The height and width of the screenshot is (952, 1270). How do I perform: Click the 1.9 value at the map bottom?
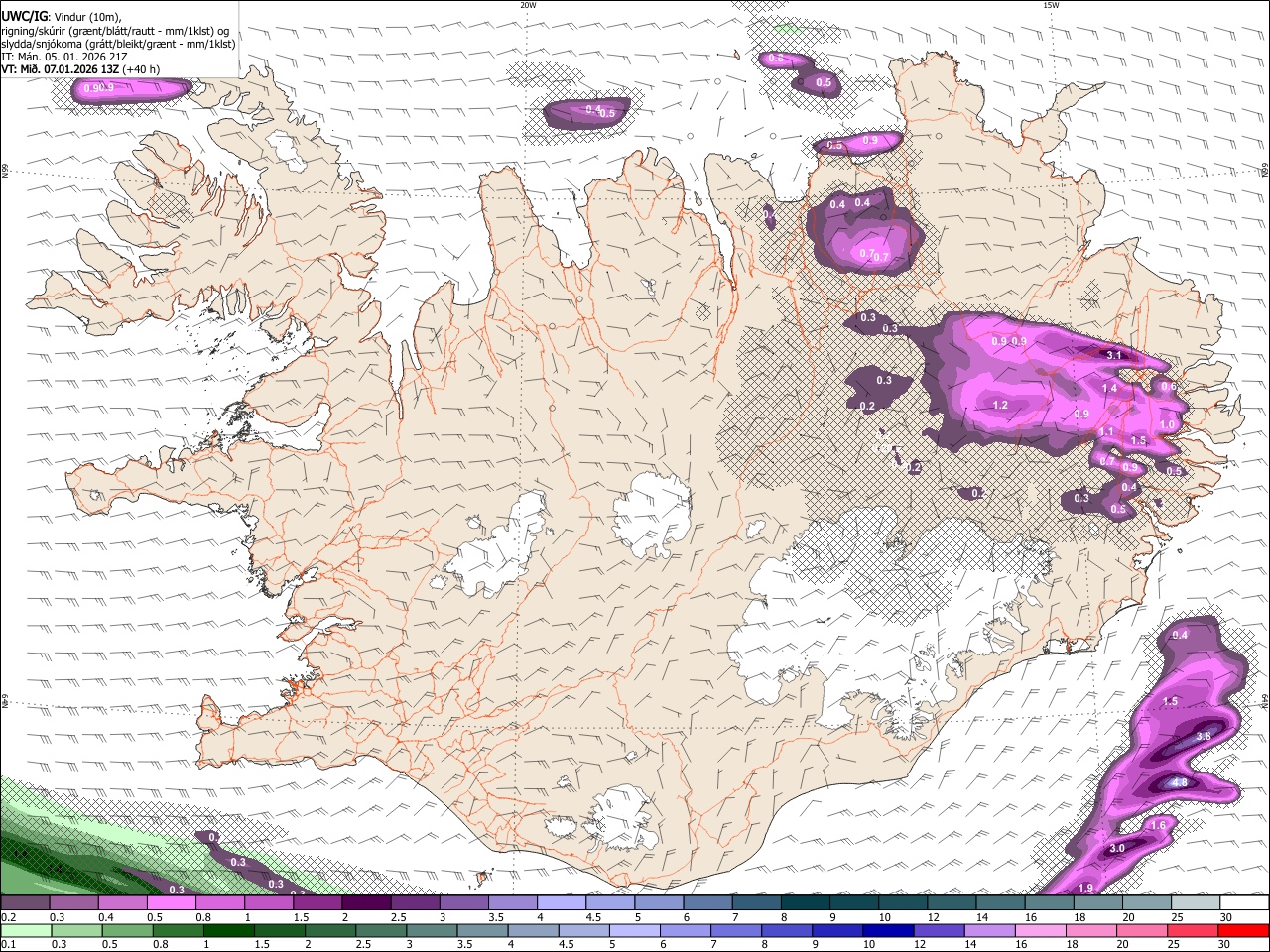click(x=1085, y=888)
